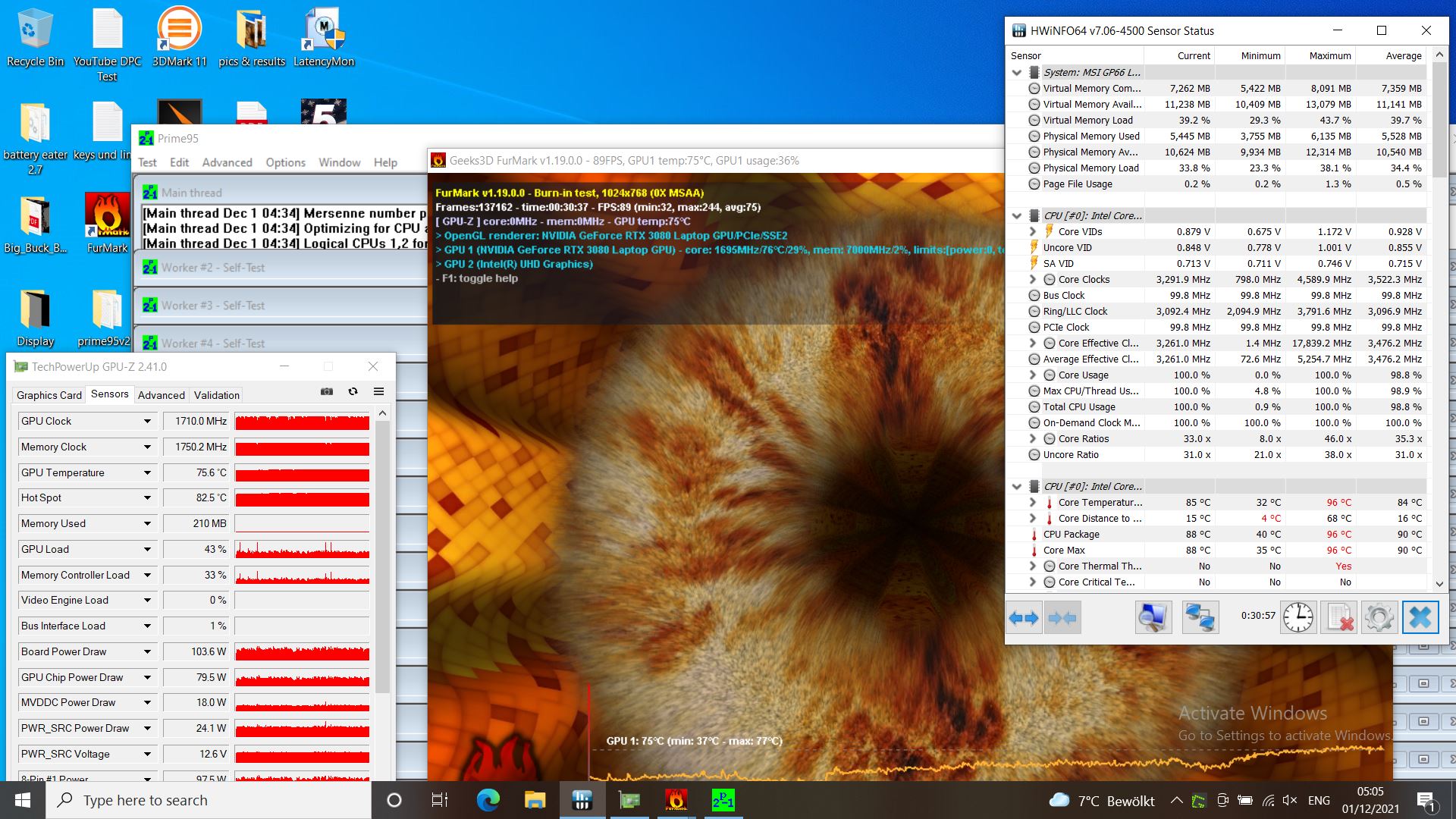
Task: Select Worker #2 Self-Test window in Prime95
Action: [282, 268]
